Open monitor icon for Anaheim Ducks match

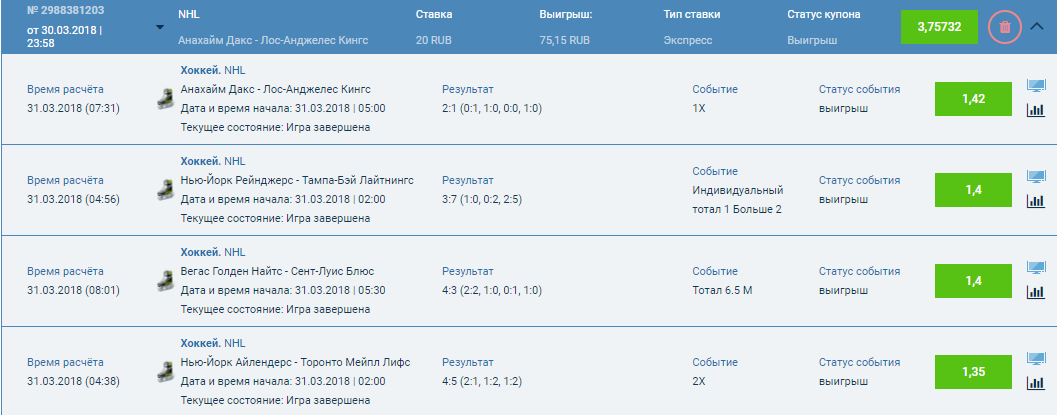[1036, 87]
